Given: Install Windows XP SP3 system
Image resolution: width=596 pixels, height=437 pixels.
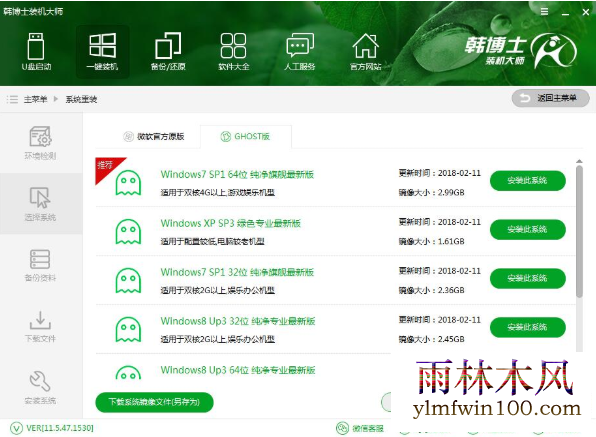Looking at the screenshot, I should click(528, 230).
